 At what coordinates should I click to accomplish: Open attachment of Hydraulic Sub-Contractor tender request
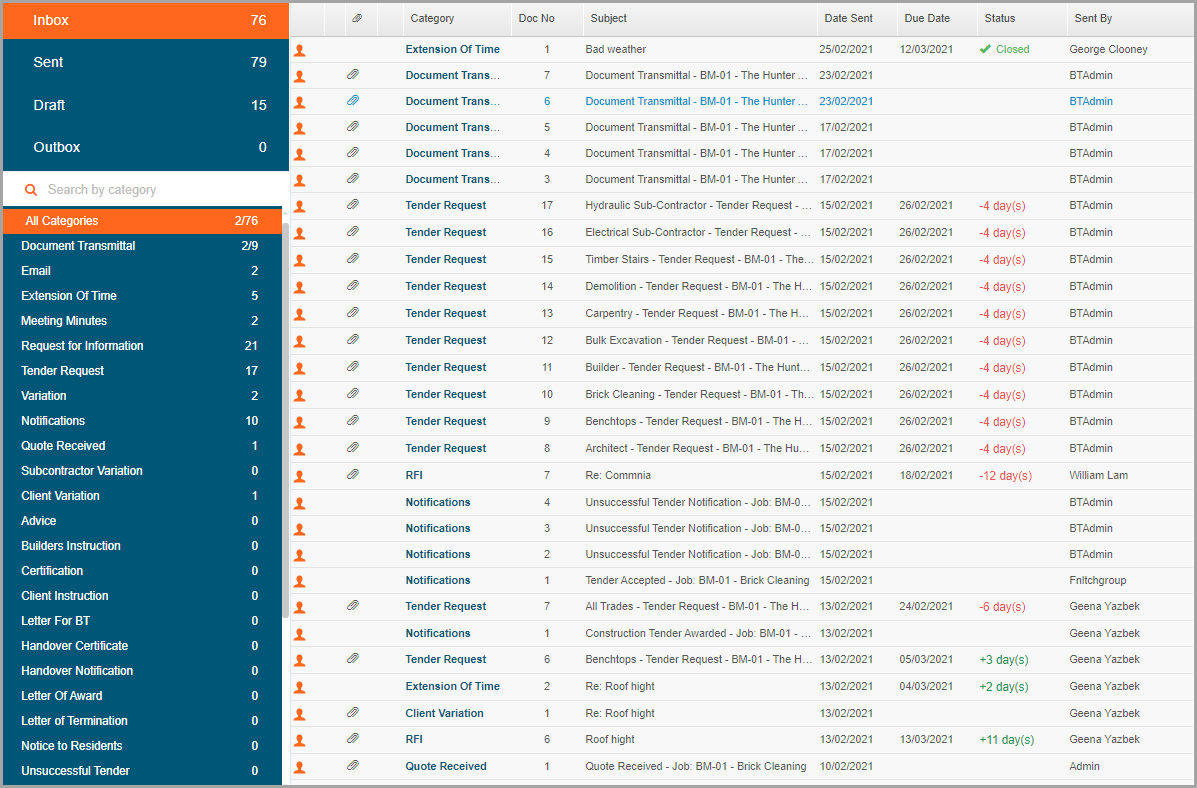point(353,205)
